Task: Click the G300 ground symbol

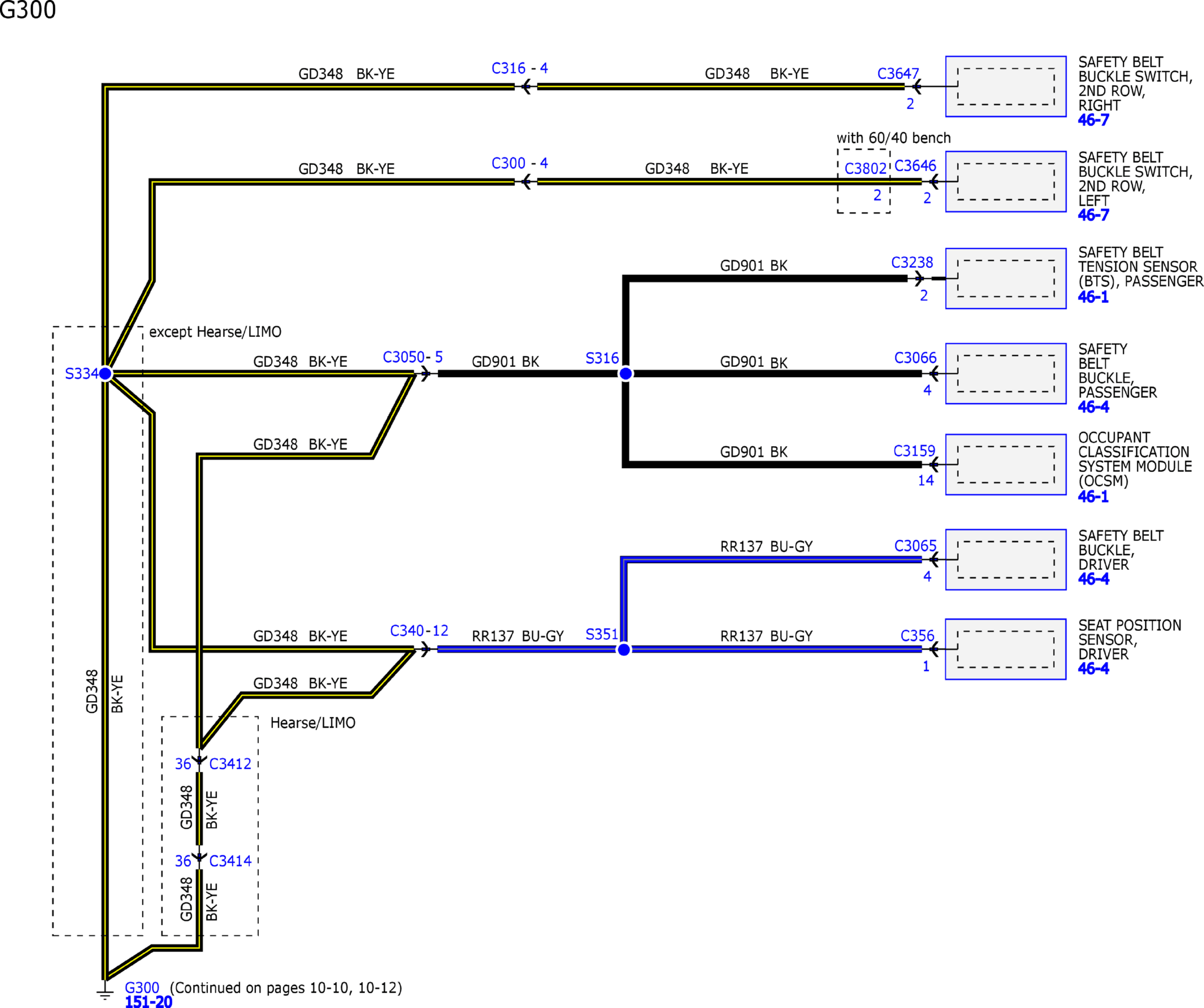Action: pyautogui.click(x=105, y=991)
